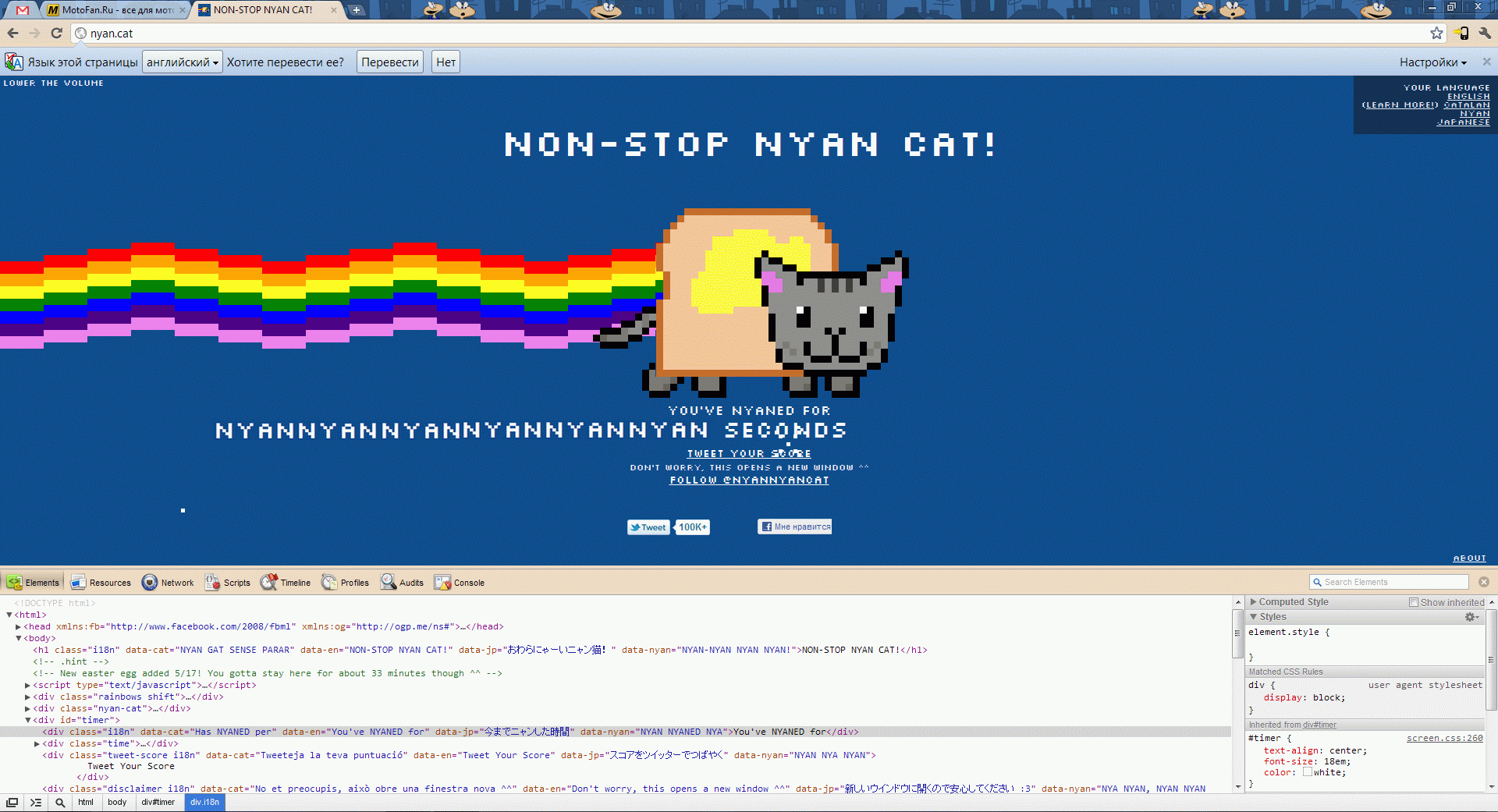Bookmark page with the star icon
This screenshot has height=812, width=1498.
pyautogui.click(x=1436, y=33)
